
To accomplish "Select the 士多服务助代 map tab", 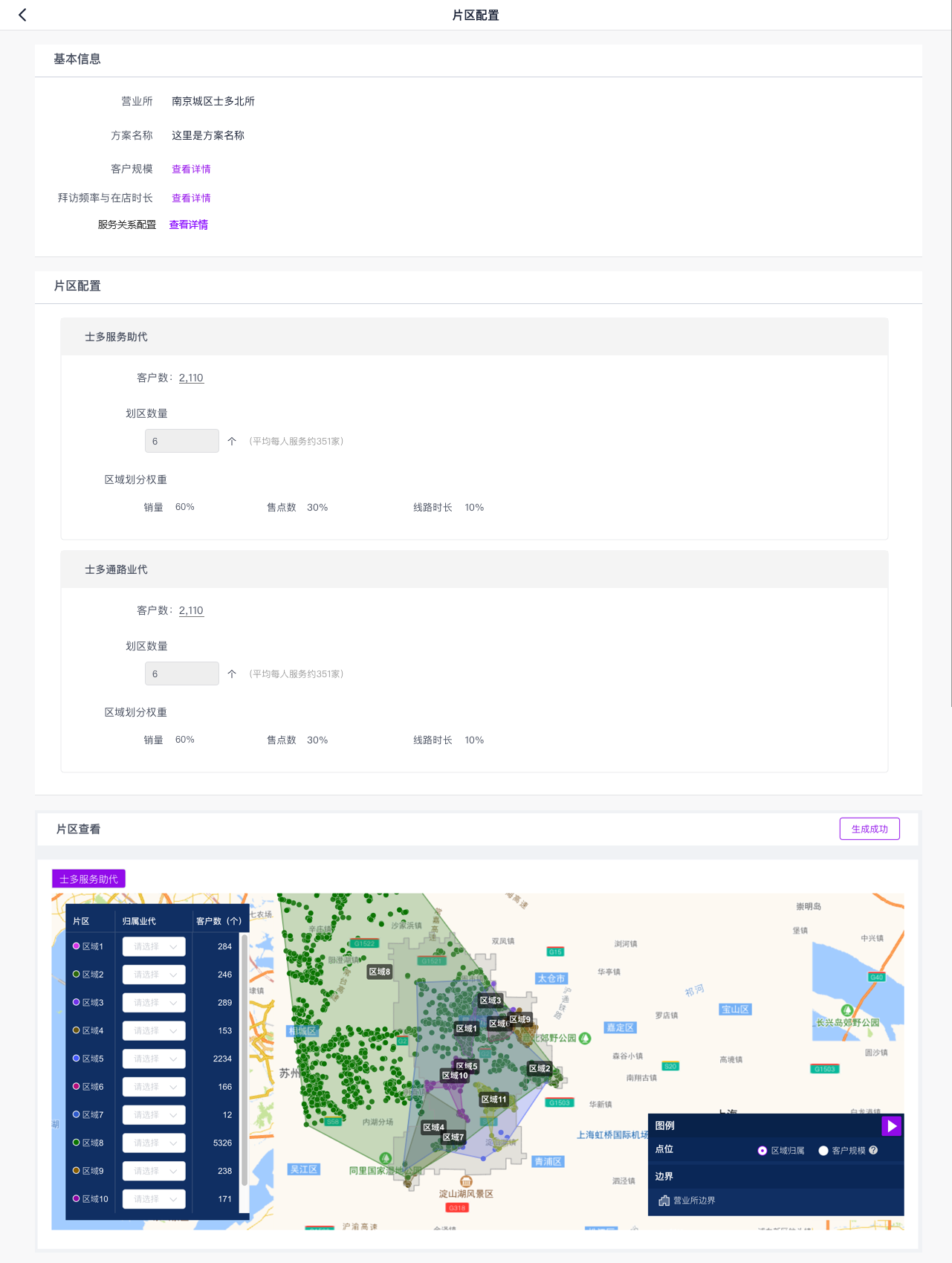I will click(x=88, y=879).
